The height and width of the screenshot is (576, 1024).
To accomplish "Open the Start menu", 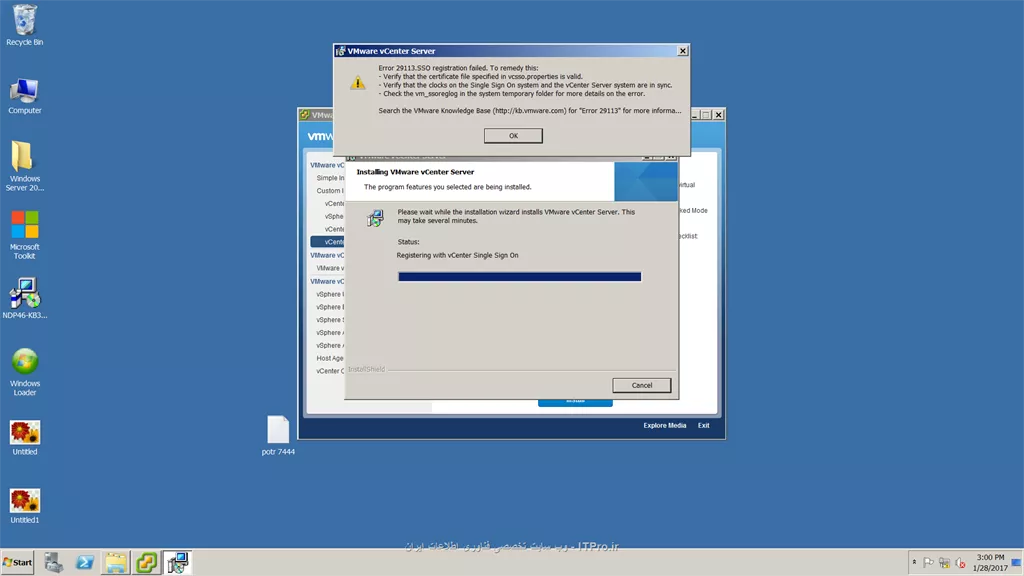I will click(18, 562).
